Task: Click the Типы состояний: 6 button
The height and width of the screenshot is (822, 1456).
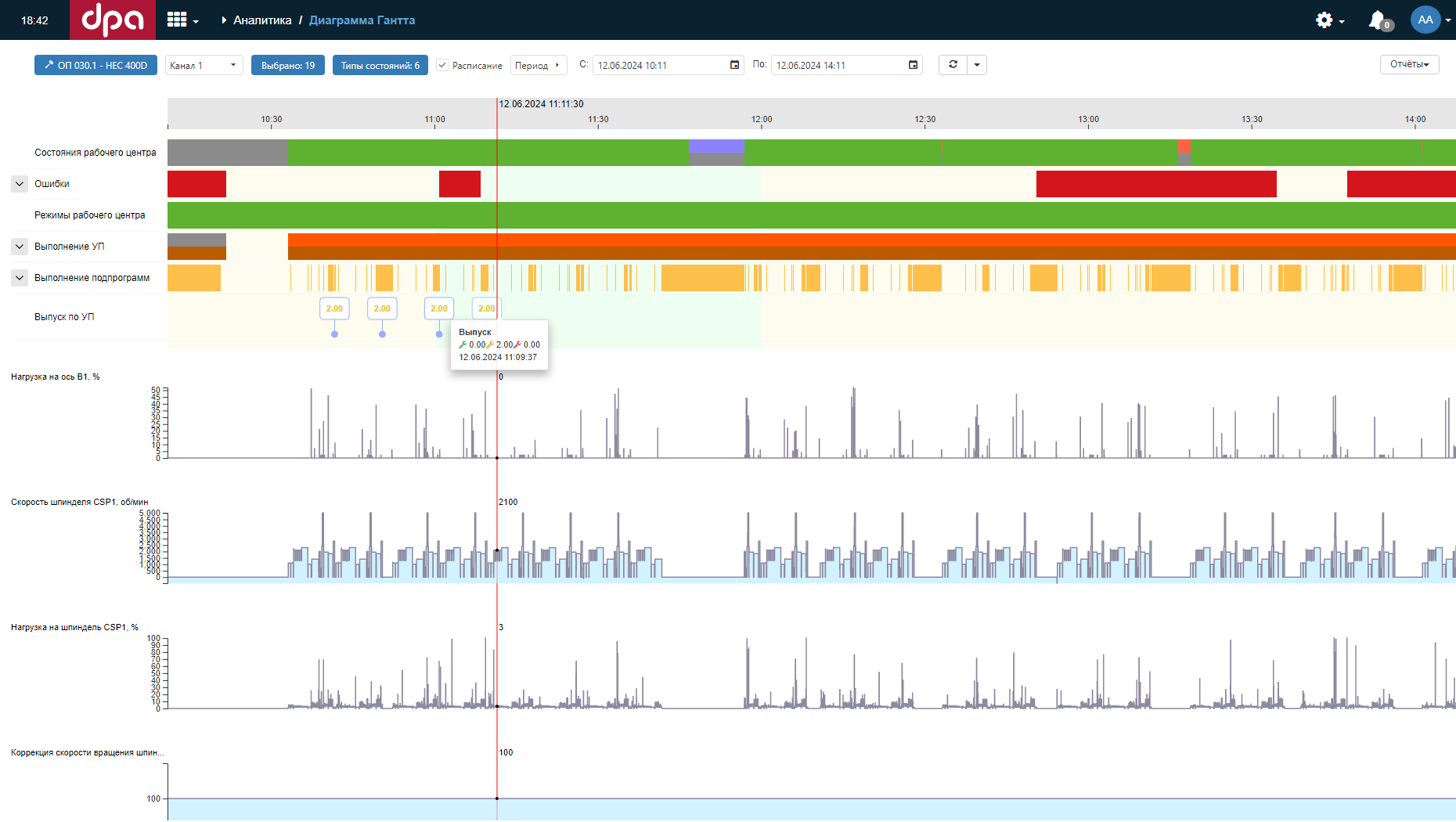Action: pyautogui.click(x=380, y=65)
